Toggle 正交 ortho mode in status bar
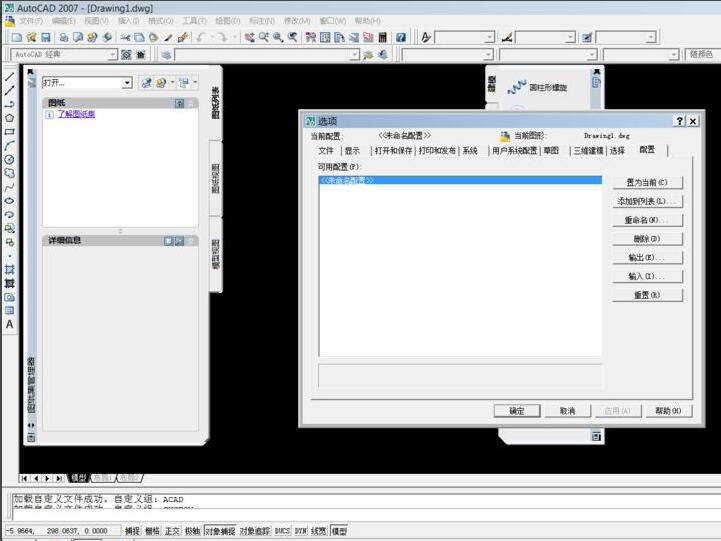 (x=172, y=531)
